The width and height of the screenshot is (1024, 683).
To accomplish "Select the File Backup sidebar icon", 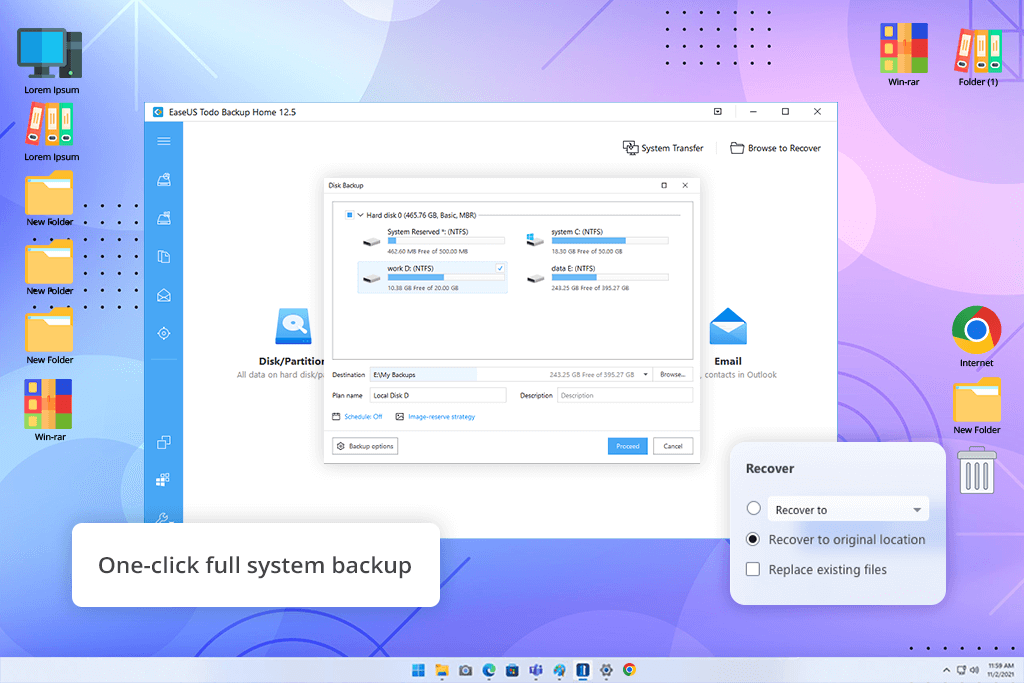I will tap(164, 257).
